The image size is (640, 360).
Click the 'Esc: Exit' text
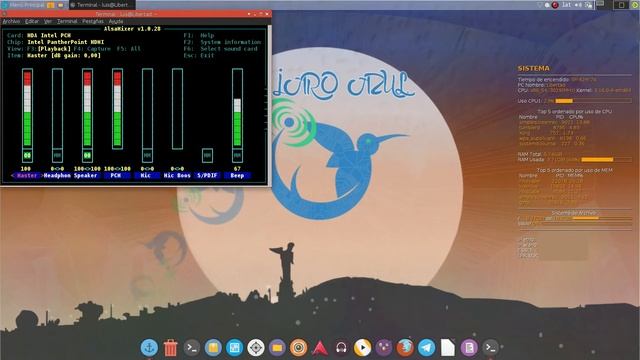click(199, 55)
